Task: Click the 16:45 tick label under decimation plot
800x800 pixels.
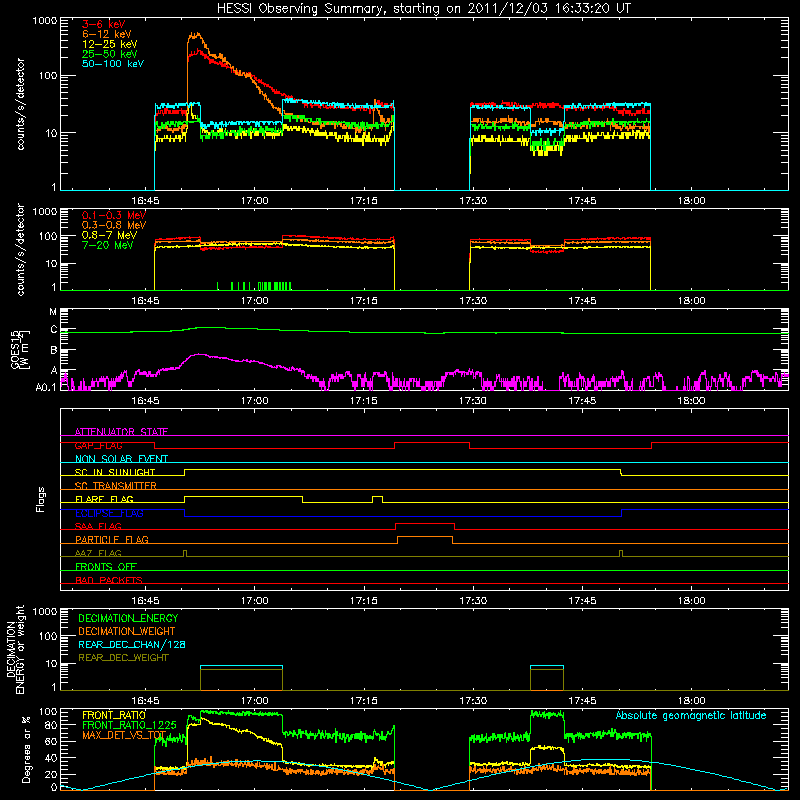Action: [145, 701]
